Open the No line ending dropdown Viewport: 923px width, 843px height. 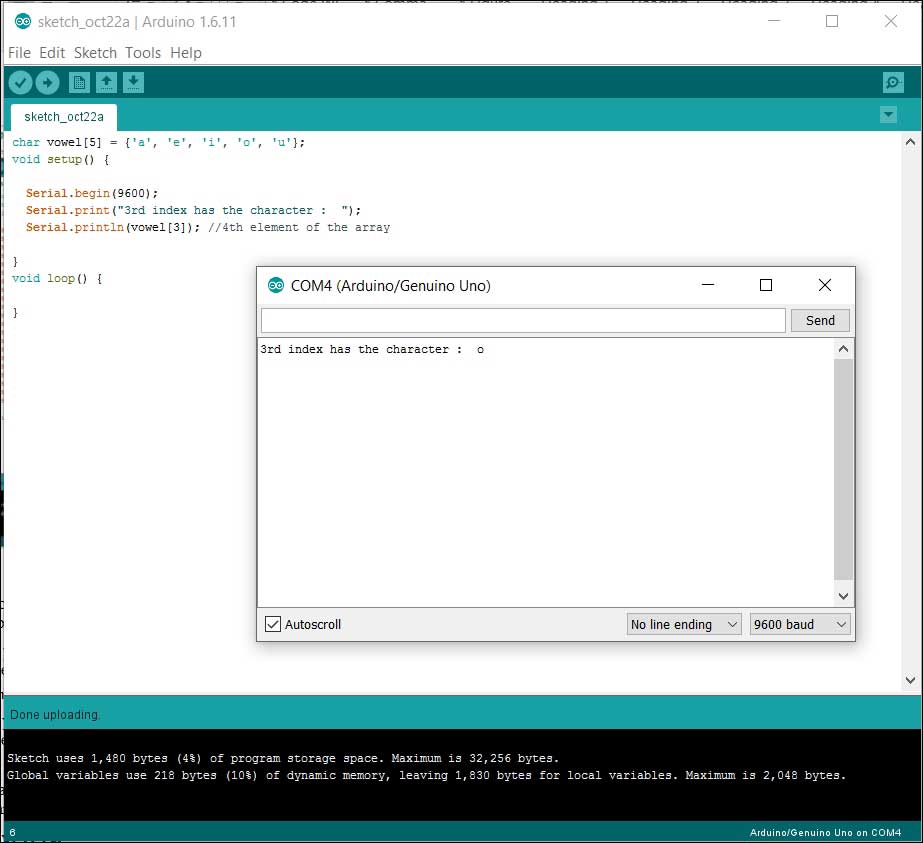[684, 624]
